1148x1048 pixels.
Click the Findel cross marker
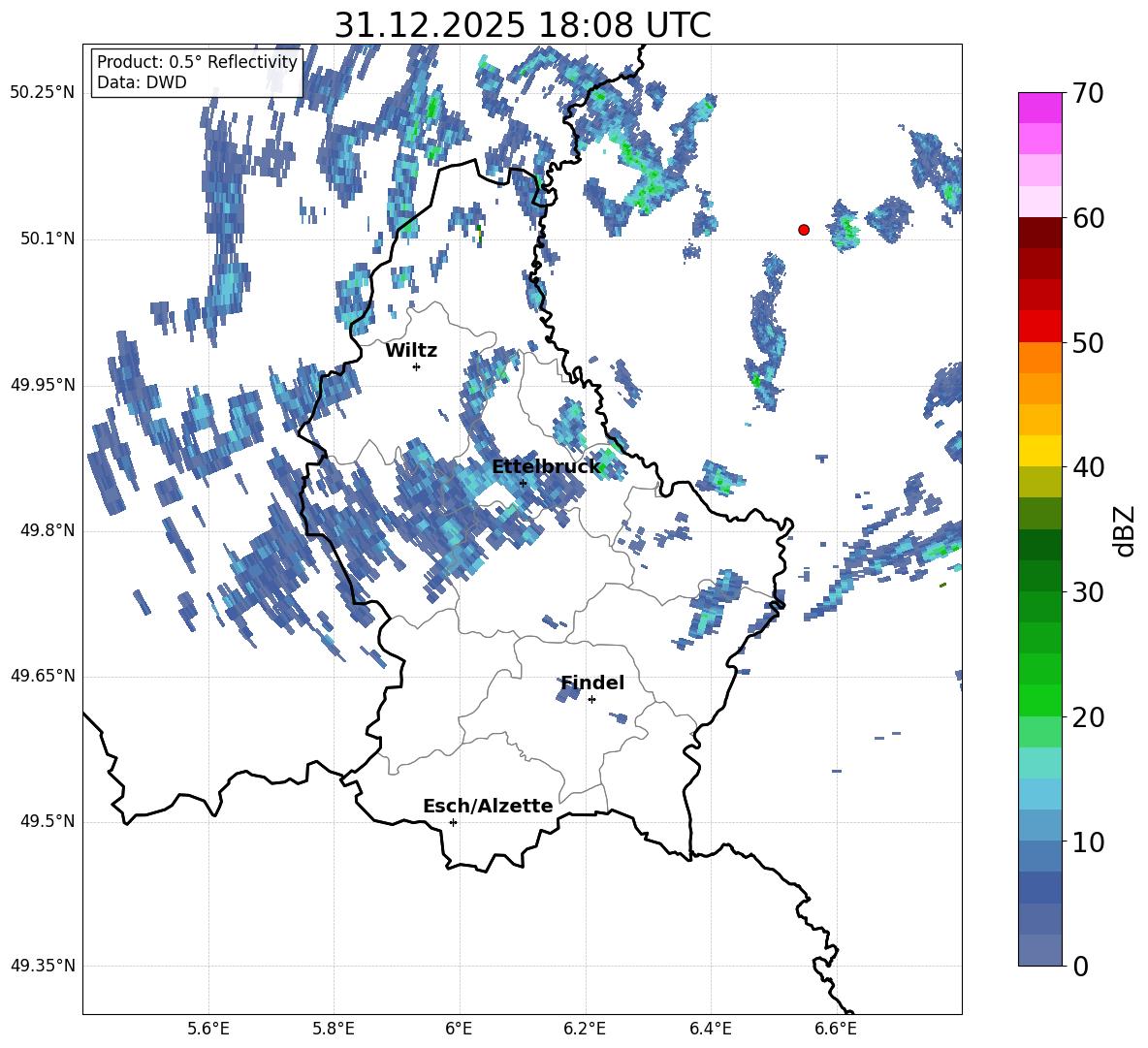point(591,700)
